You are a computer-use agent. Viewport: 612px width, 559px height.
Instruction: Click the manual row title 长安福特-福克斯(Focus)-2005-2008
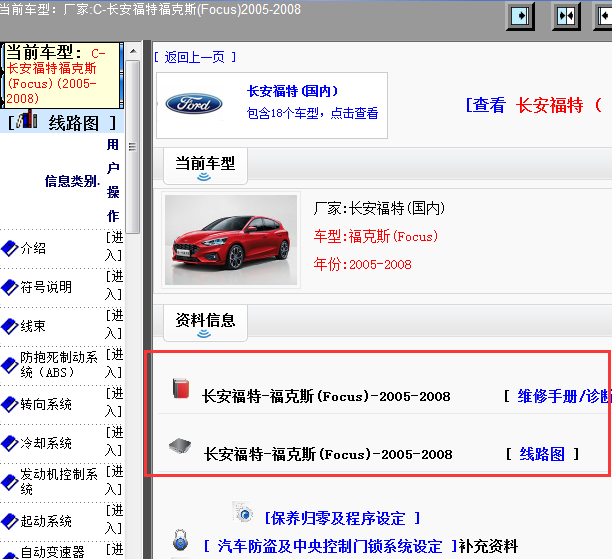pos(326,397)
